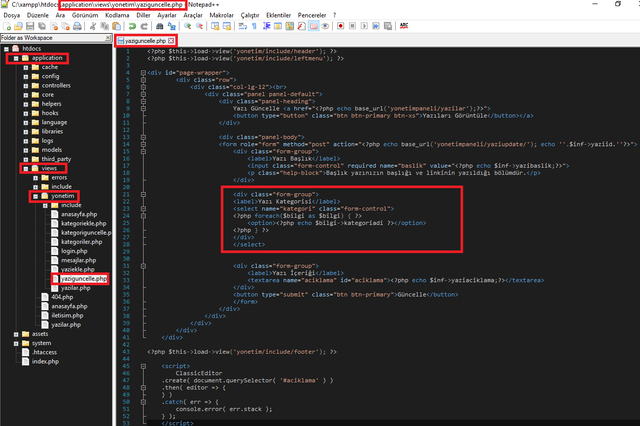
Task: Click the ABC spell check icon
Action: 404,26
